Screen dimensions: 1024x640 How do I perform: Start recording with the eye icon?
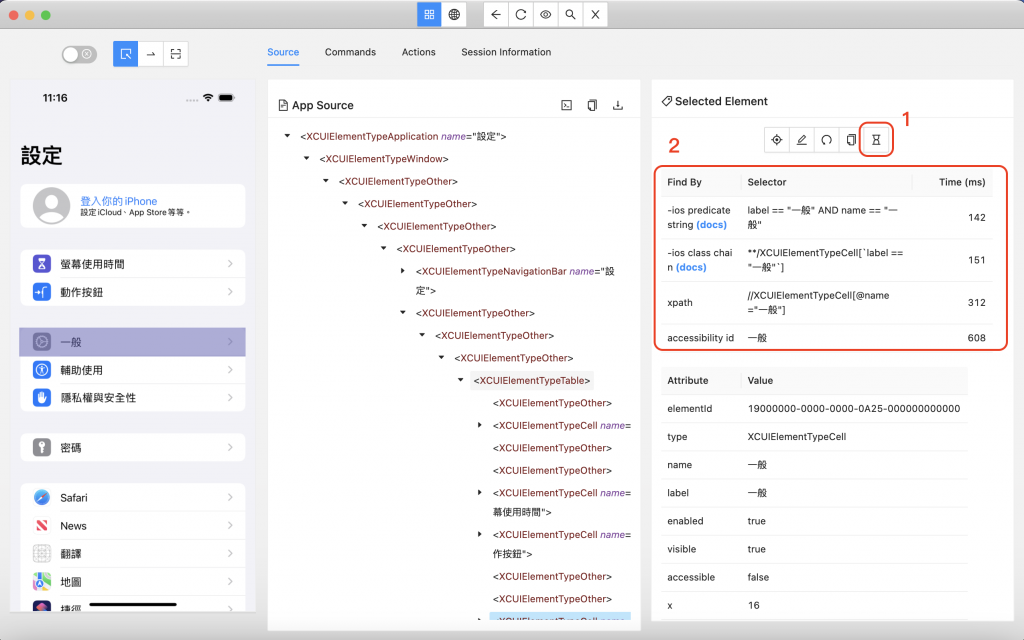point(545,14)
